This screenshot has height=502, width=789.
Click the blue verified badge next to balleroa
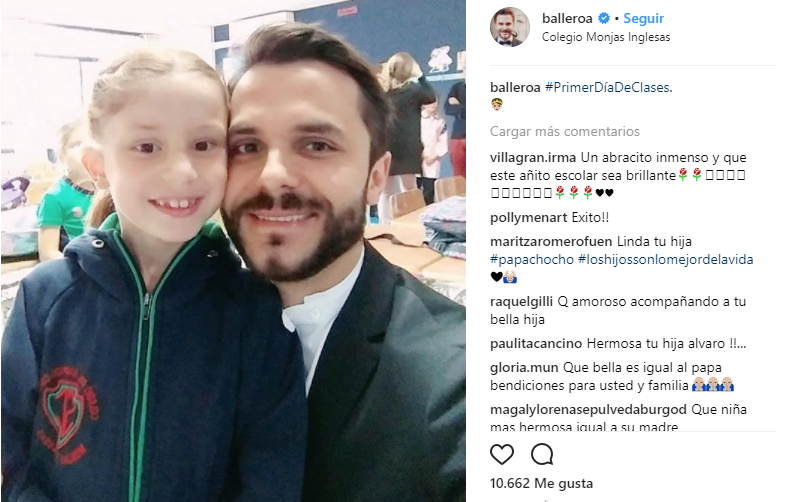tap(603, 19)
